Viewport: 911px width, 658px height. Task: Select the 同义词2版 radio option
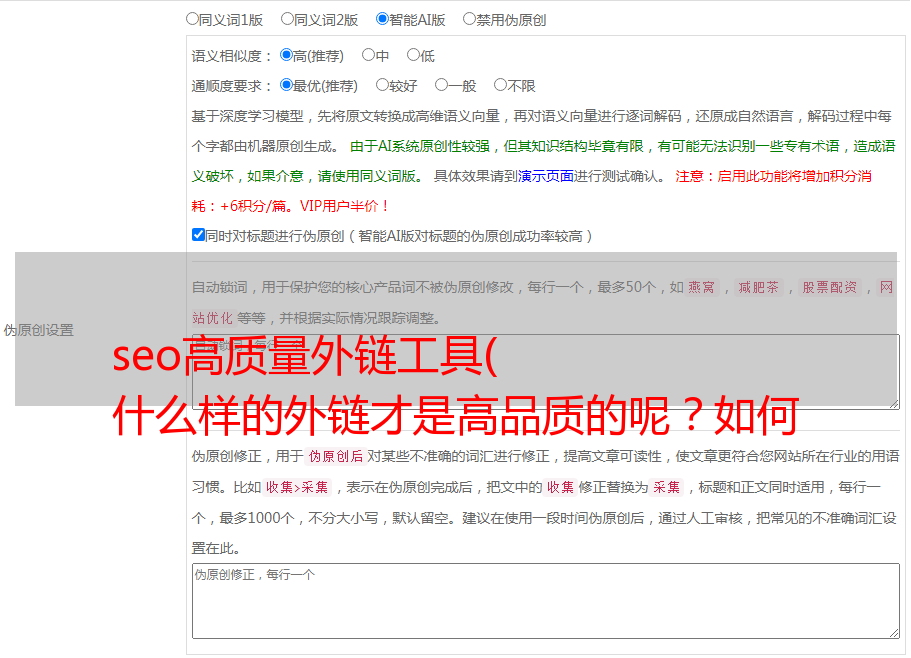[x=287, y=19]
